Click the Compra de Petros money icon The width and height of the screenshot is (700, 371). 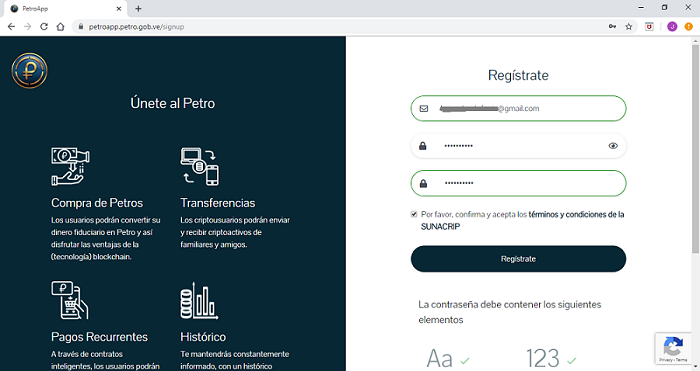click(70, 167)
